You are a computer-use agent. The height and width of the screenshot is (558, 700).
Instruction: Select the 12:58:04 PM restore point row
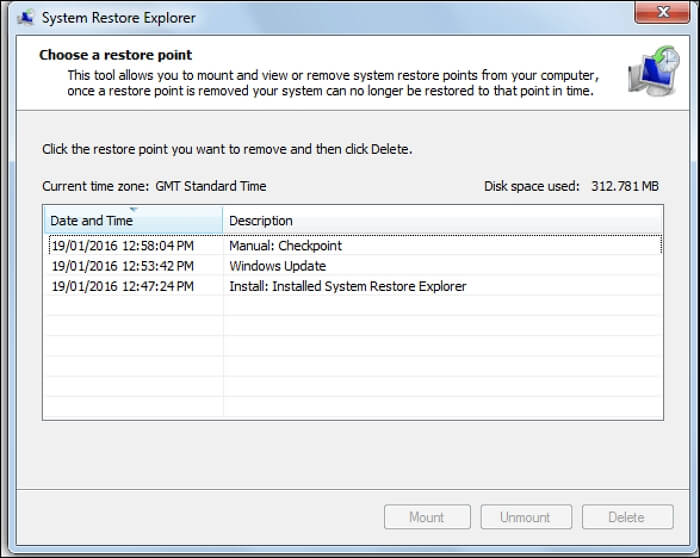pyautogui.click(x=354, y=245)
